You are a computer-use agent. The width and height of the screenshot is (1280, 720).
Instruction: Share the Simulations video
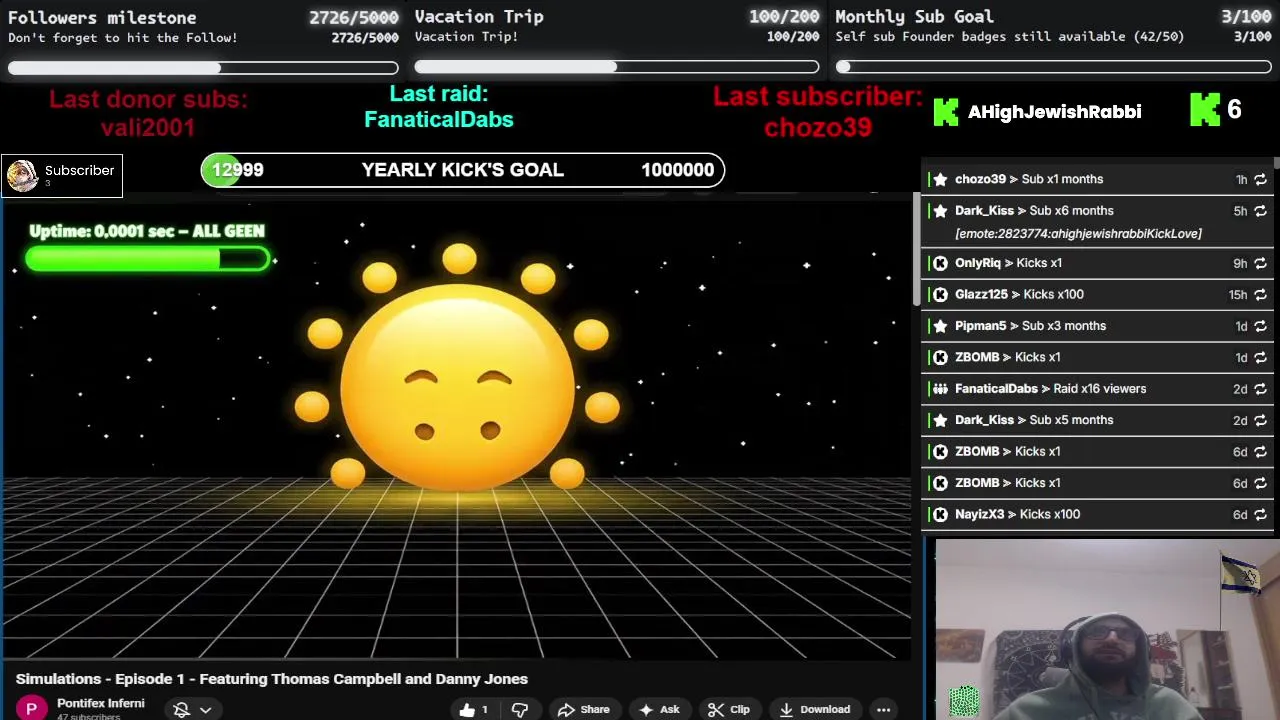coord(583,709)
